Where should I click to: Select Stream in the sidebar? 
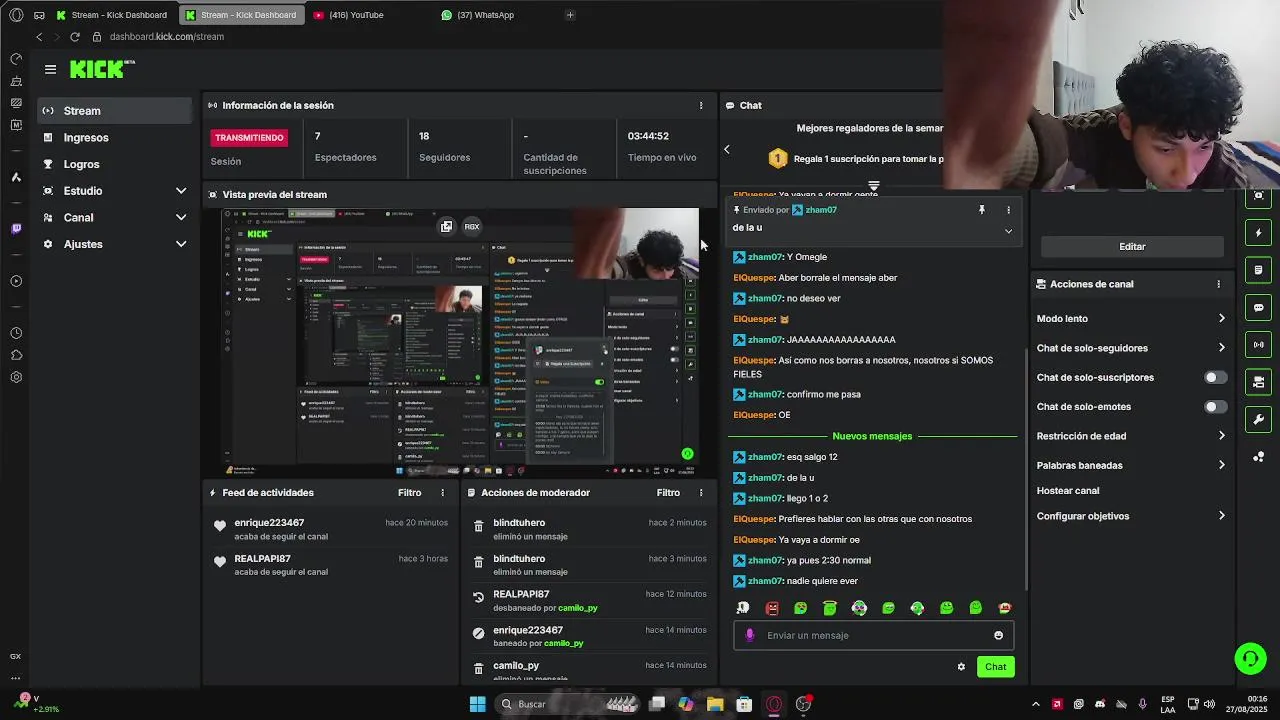tap(115, 111)
